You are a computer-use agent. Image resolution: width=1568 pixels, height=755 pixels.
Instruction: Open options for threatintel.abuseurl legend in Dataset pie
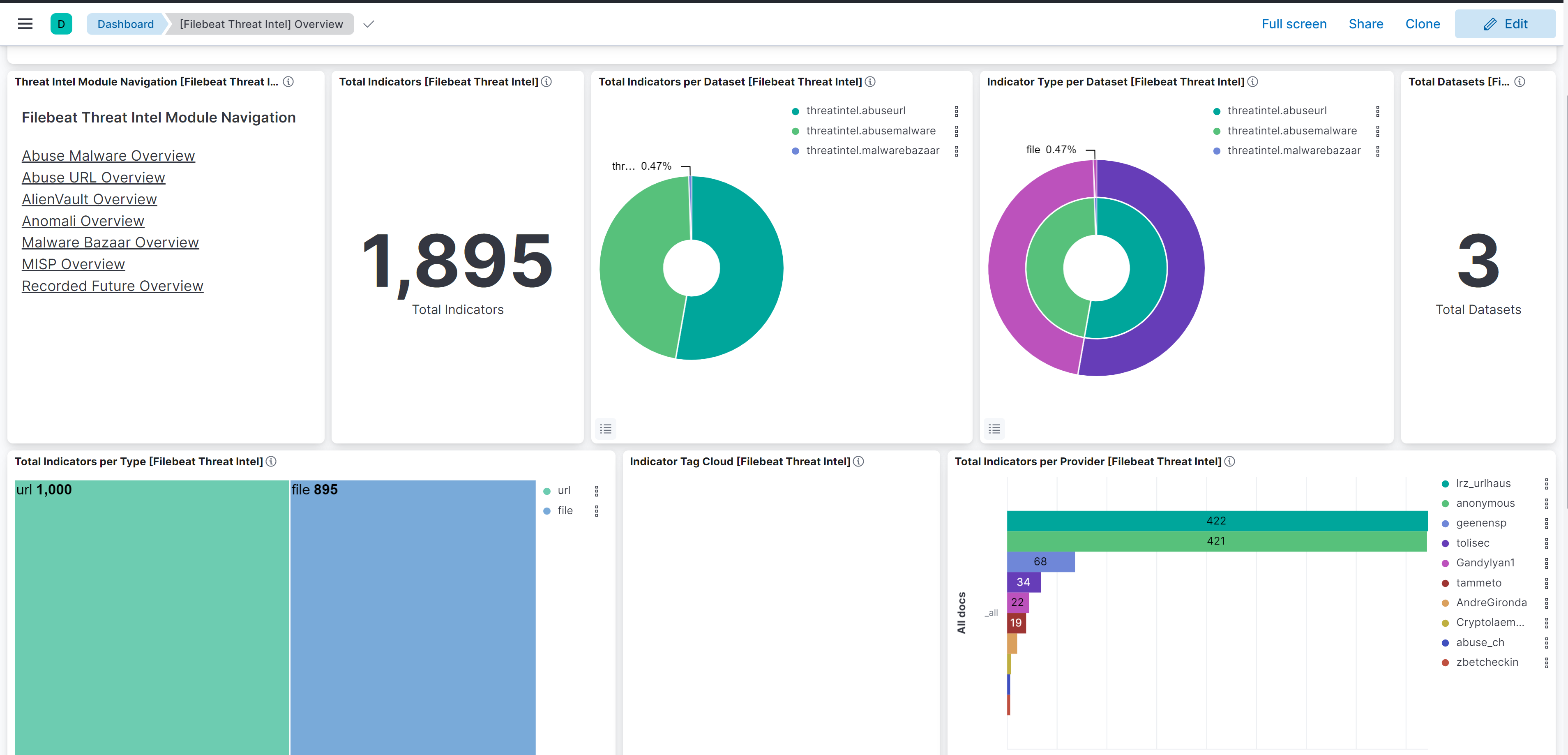[x=956, y=111]
